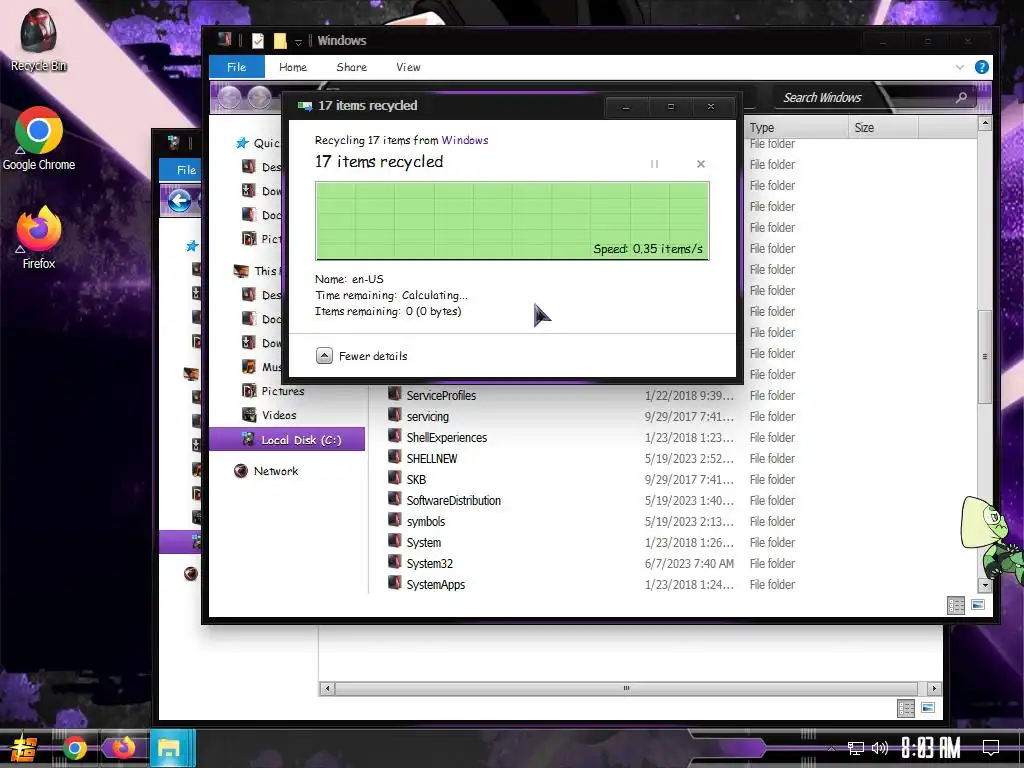Switch to details view in the rear window
This screenshot has width=1024, height=768.
905,708
